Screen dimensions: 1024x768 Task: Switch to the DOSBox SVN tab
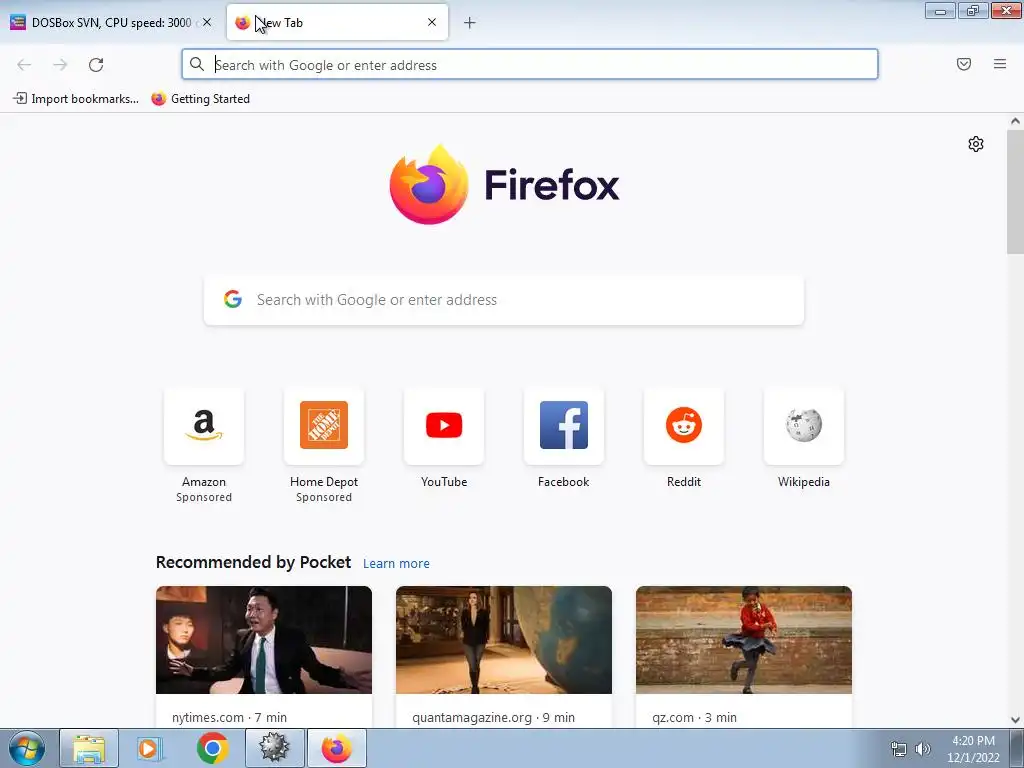point(111,22)
